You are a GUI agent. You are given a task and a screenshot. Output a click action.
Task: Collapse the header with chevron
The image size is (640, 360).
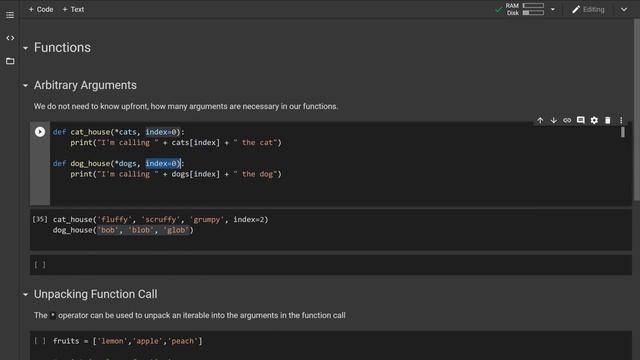(x=624, y=9)
